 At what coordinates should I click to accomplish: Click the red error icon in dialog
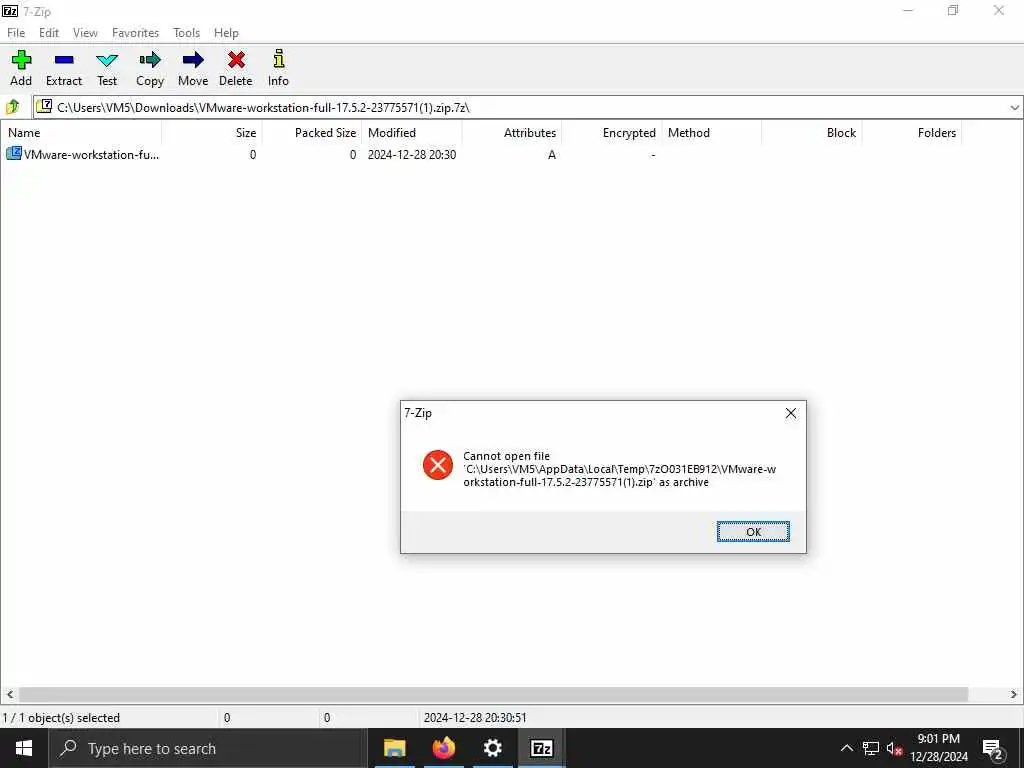438,465
